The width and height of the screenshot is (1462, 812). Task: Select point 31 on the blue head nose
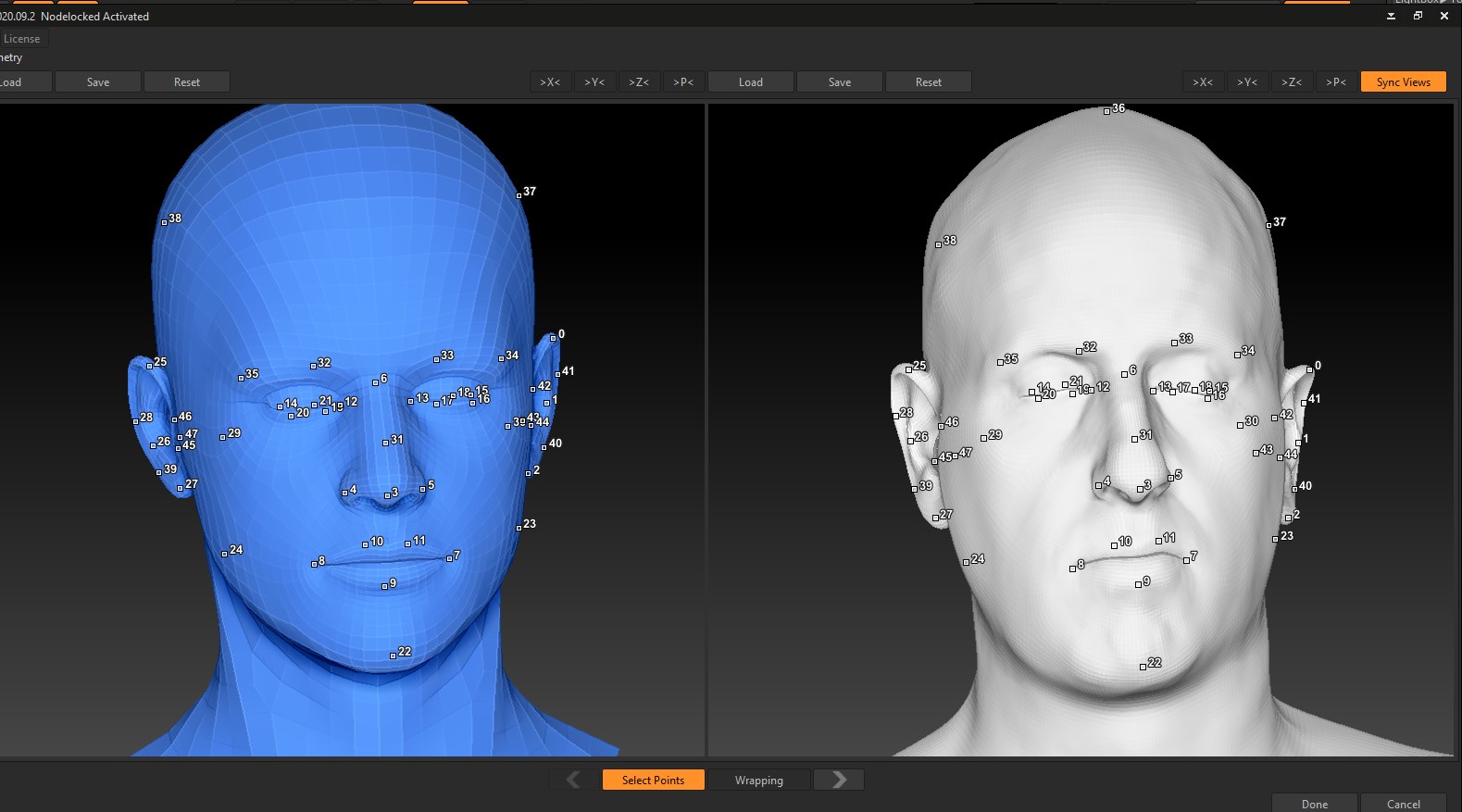pos(386,443)
